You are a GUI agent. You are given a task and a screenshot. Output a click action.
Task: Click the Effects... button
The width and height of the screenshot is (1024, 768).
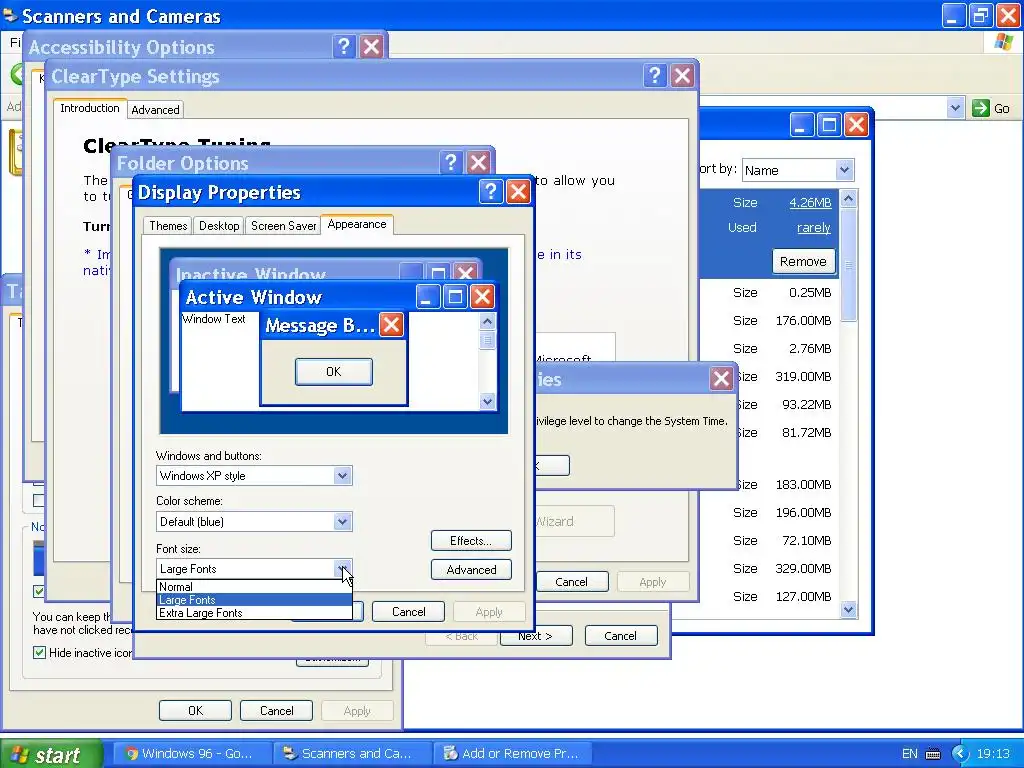[x=471, y=541]
